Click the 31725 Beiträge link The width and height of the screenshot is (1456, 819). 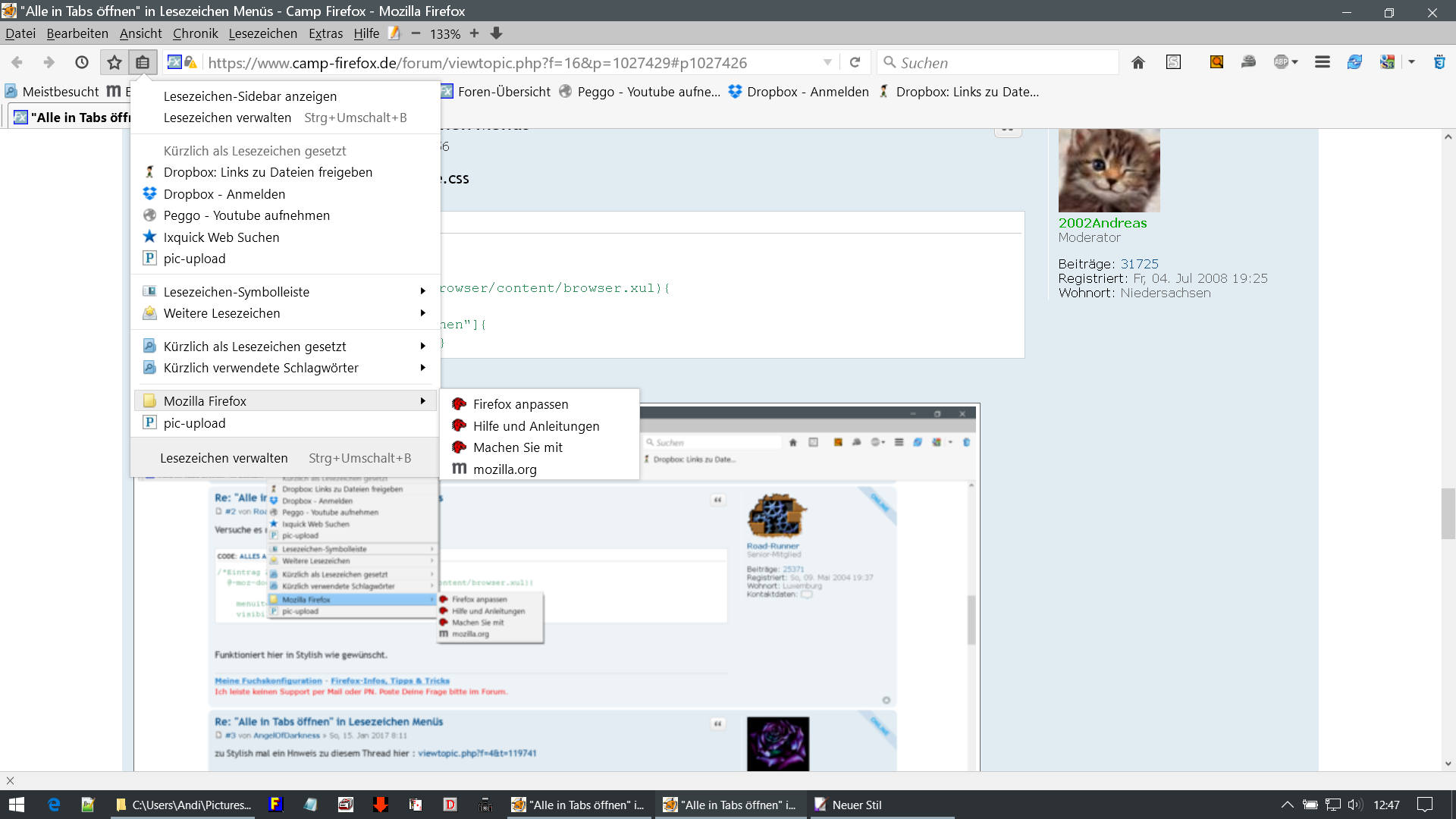pyautogui.click(x=1139, y=264)
